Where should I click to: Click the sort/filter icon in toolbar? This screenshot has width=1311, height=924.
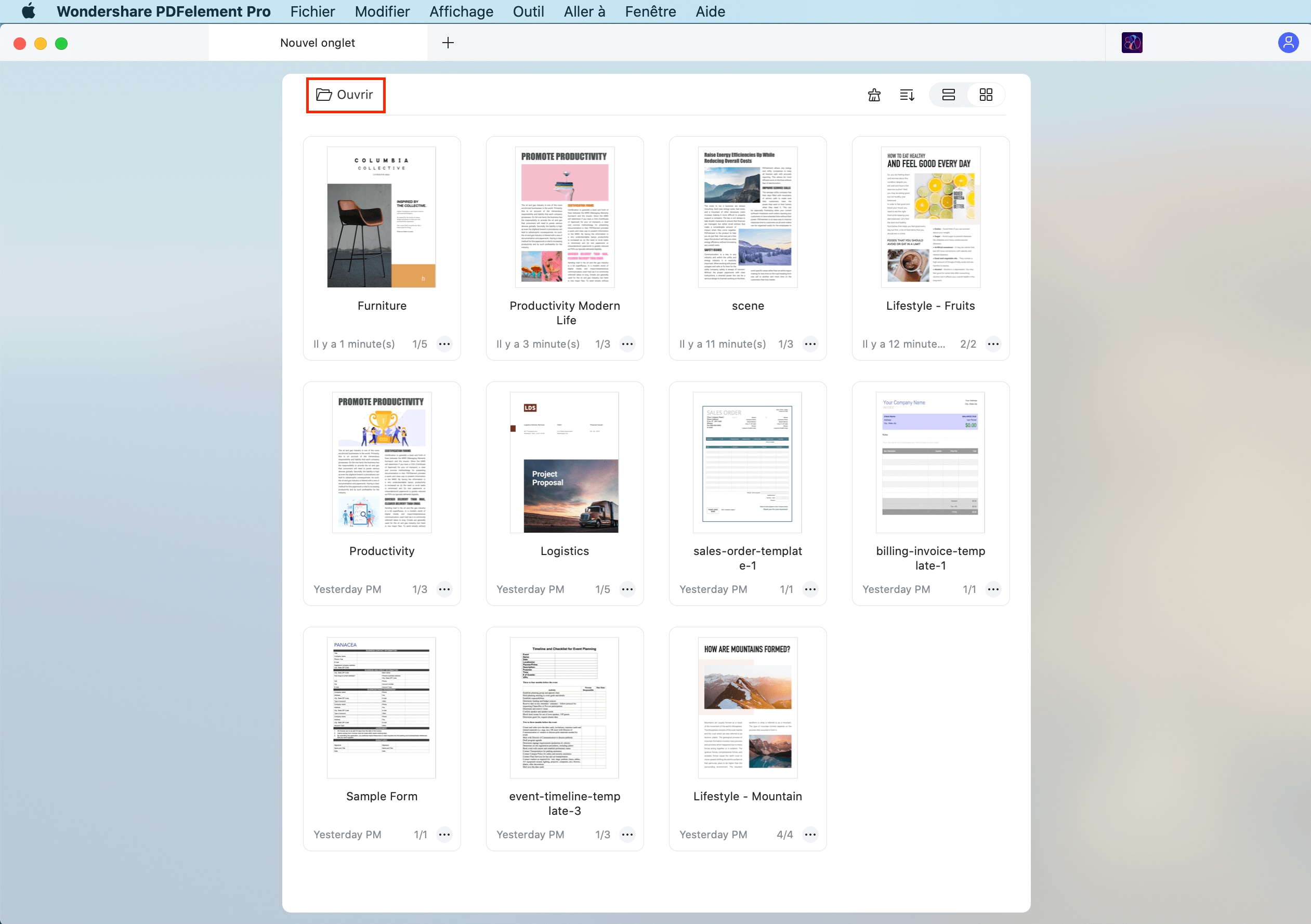pos(907,95)
